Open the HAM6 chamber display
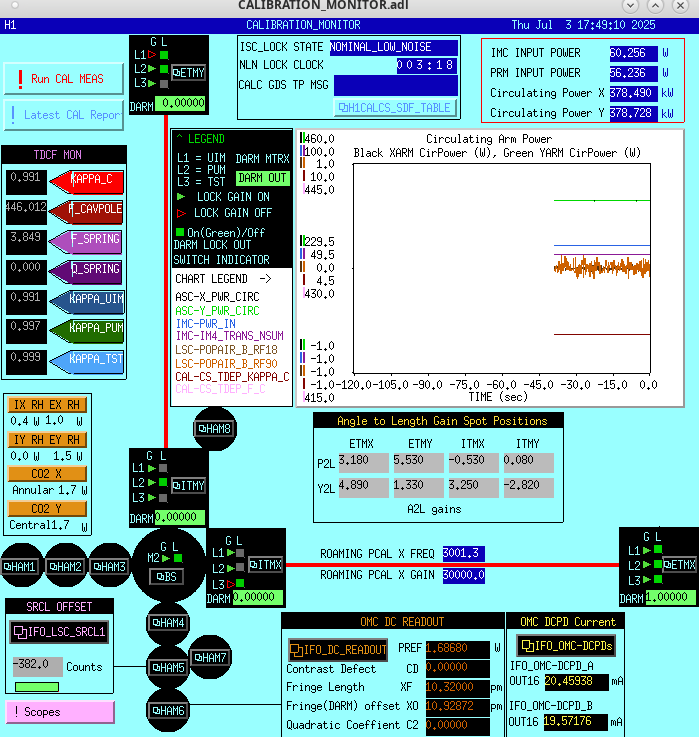This screenshot has height=737, width=699. [x=168, y=711]
